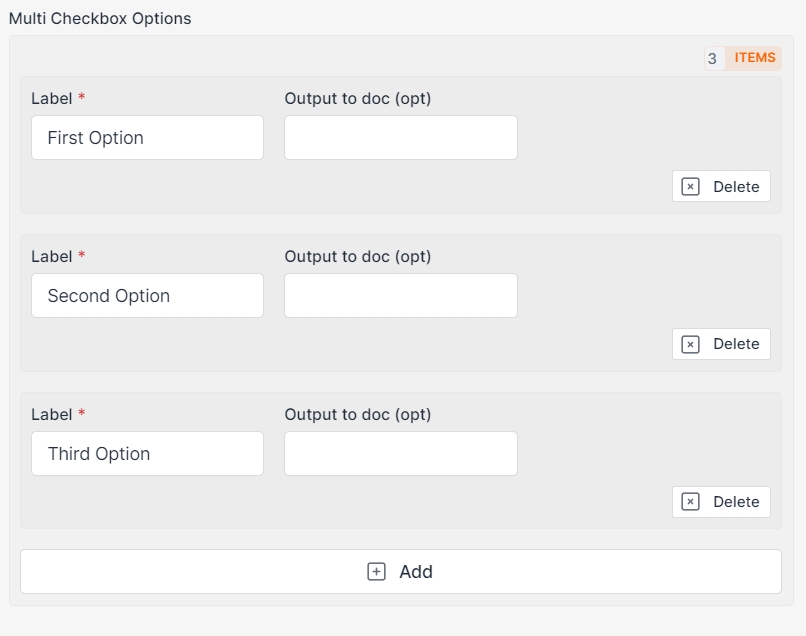
Task: Click the X icon in the second Delete button
Action: pos(690,344)
